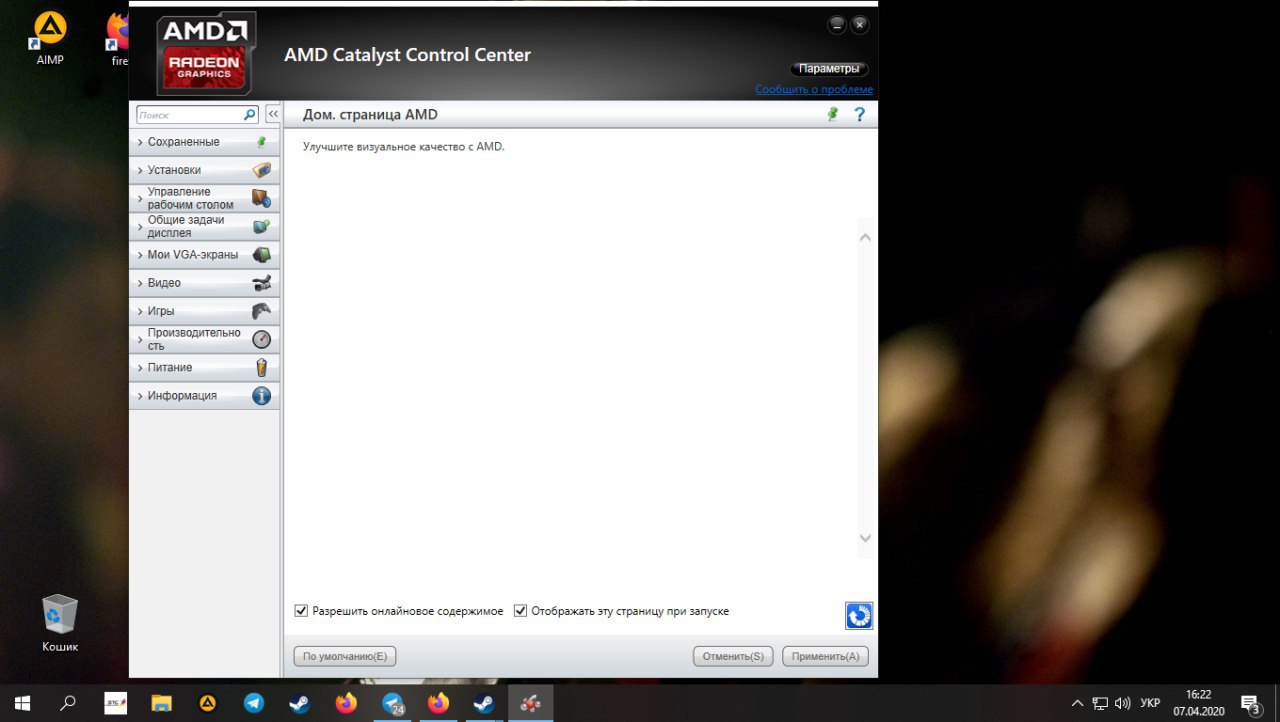Click the blue refresh icon at the bottom right
Screen dimensions: 1280x722
(859, 616)
